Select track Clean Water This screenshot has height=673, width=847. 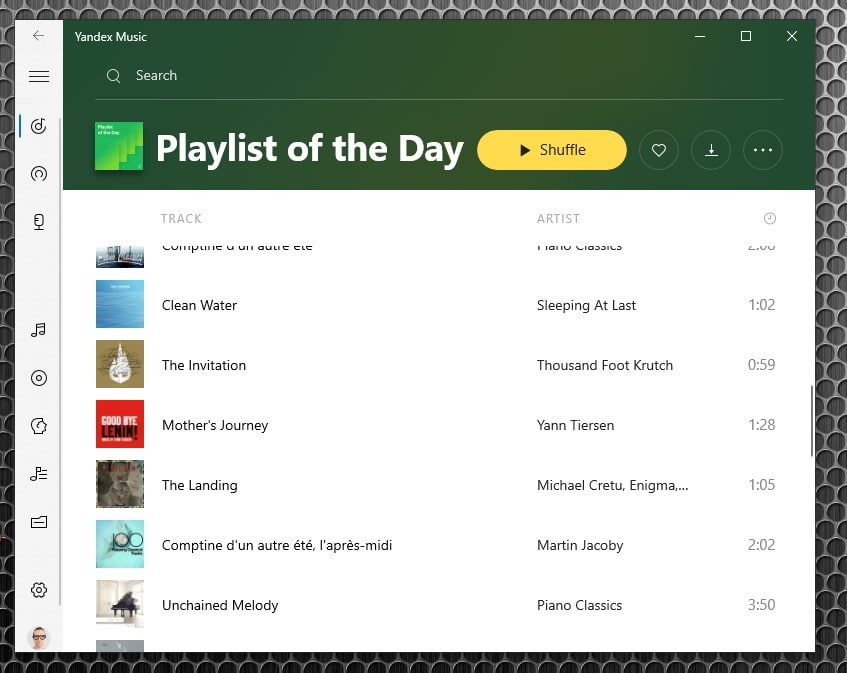199,305
